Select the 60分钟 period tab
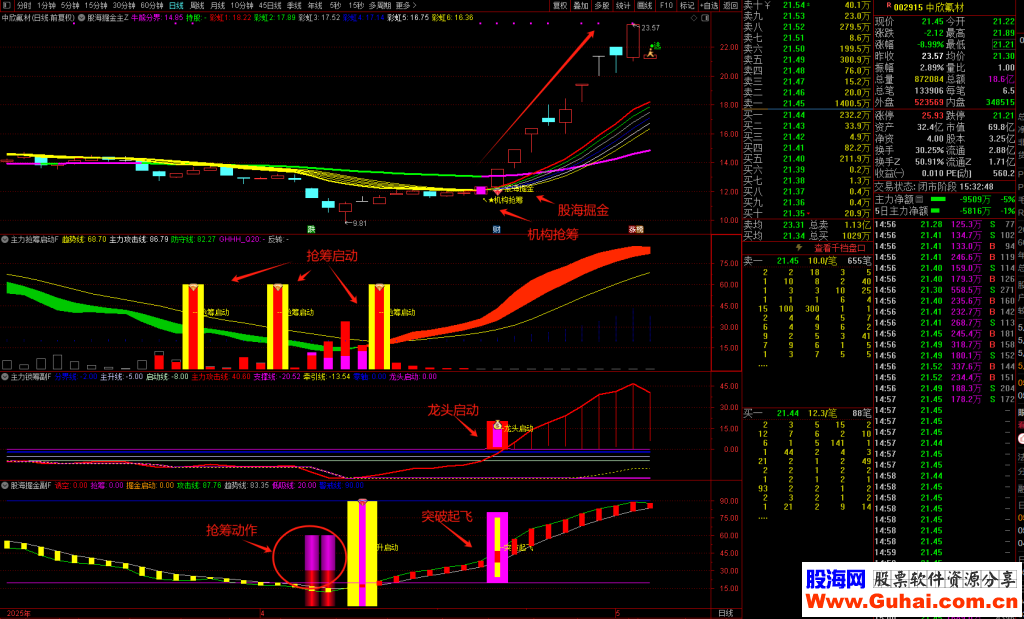1024x619 pixels. point(151,5)
